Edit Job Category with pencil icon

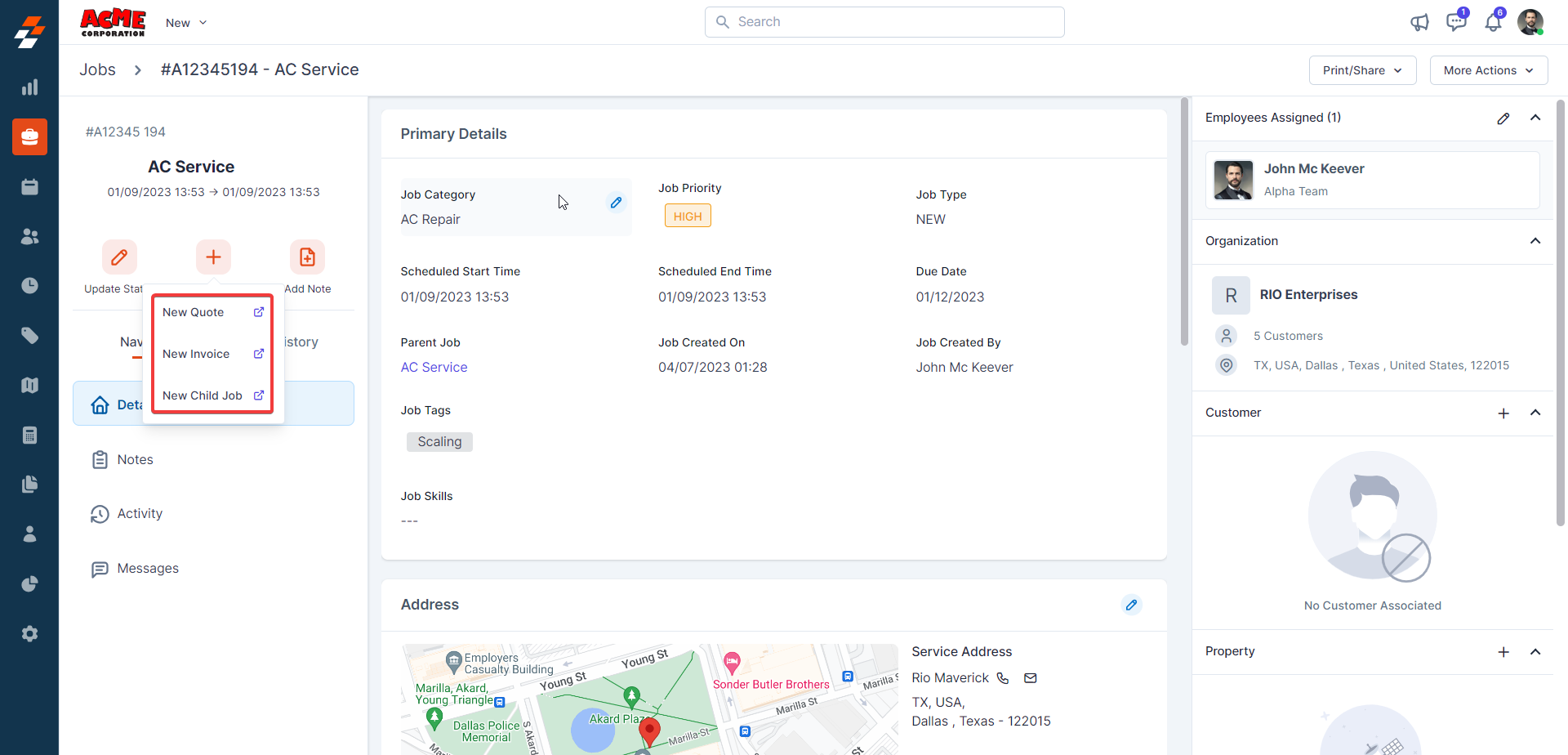(617, 203)
